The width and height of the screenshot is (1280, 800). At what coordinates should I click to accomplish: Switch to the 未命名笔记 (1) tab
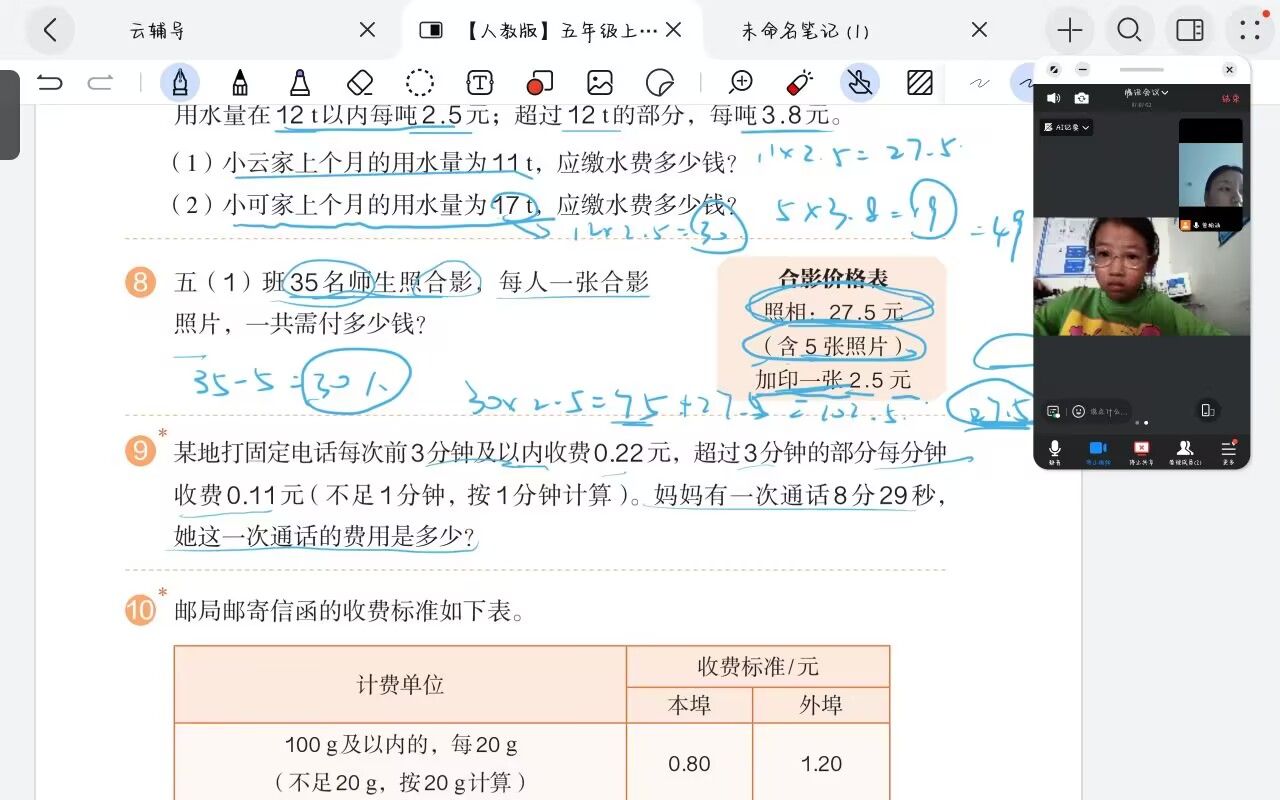tap(805, 31)
